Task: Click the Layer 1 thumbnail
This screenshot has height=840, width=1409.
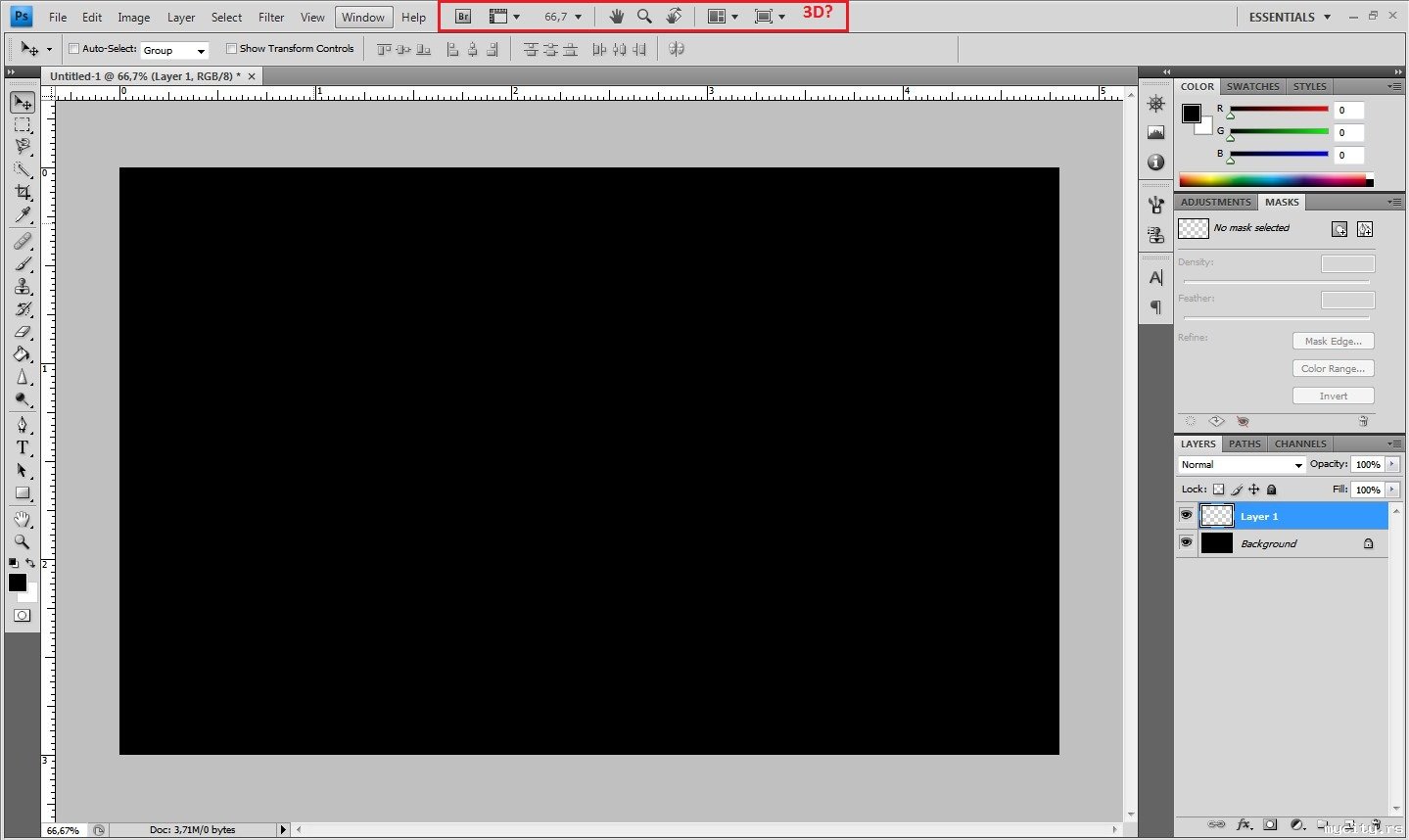Action: pyautogui.click(x=1217, y=515)
